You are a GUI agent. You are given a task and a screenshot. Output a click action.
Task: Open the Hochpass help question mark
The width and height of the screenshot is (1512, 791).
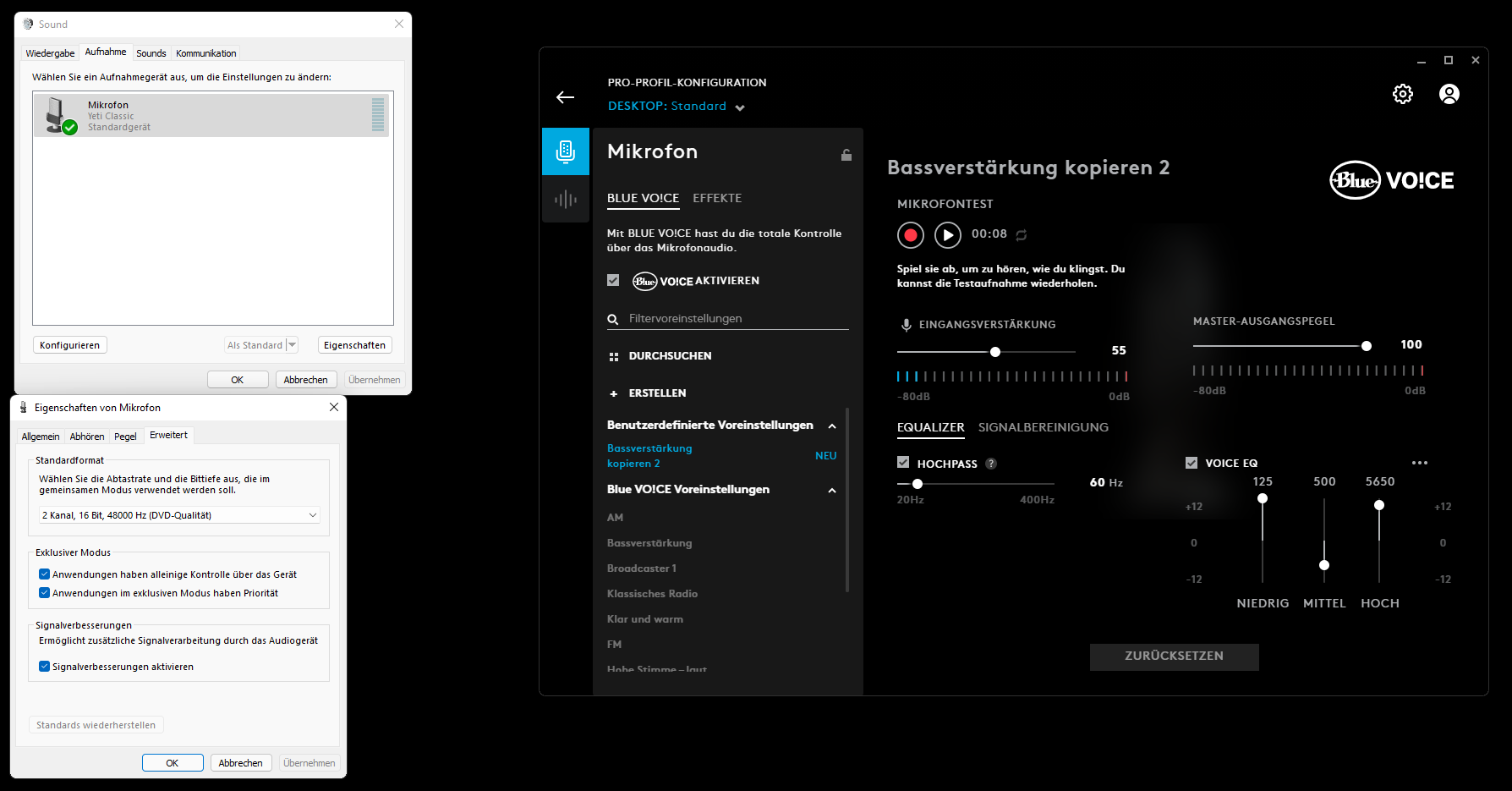pyautogui.click(x=991, y=464)
